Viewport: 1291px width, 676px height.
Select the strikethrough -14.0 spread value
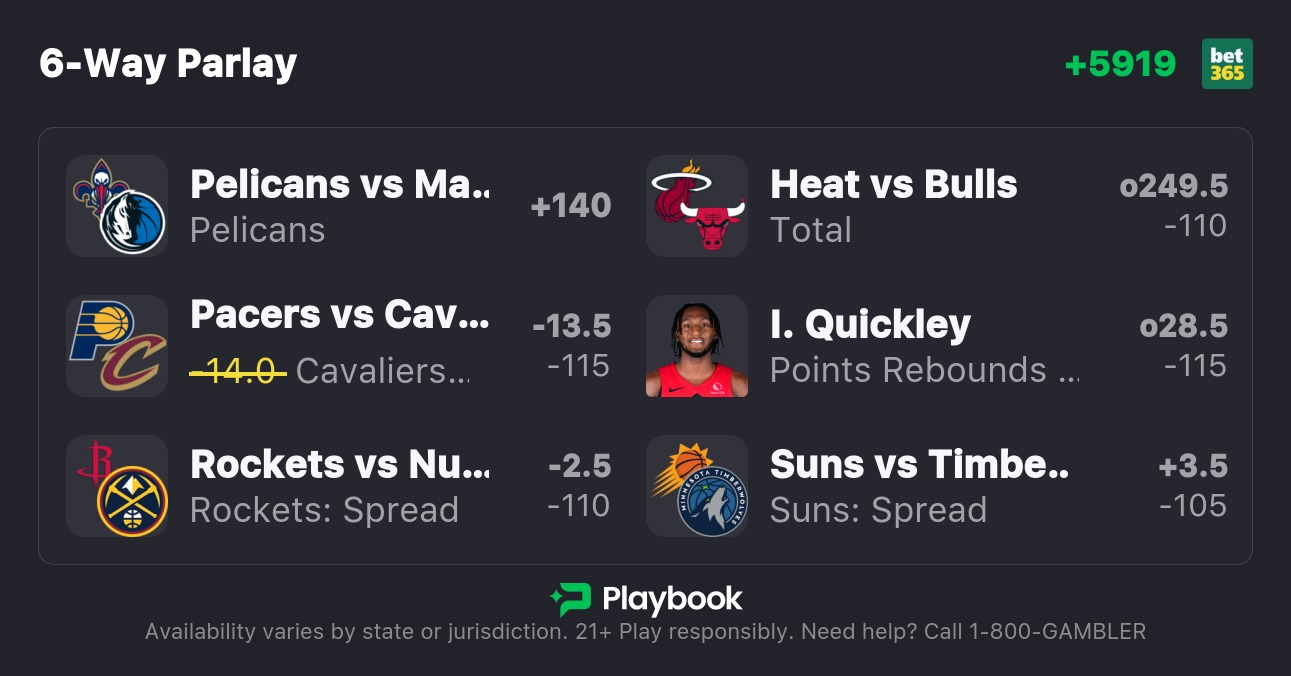point(236,370)
